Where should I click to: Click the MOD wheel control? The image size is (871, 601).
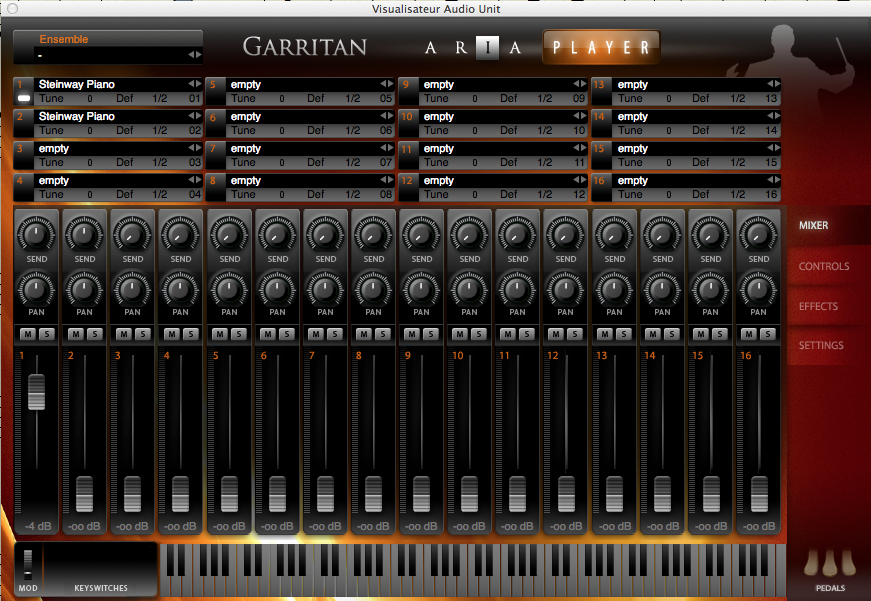click(x=28, y=563)
